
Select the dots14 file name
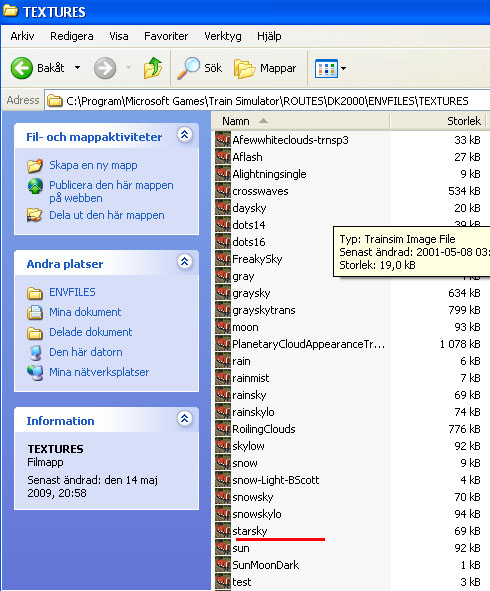[248, 225]
